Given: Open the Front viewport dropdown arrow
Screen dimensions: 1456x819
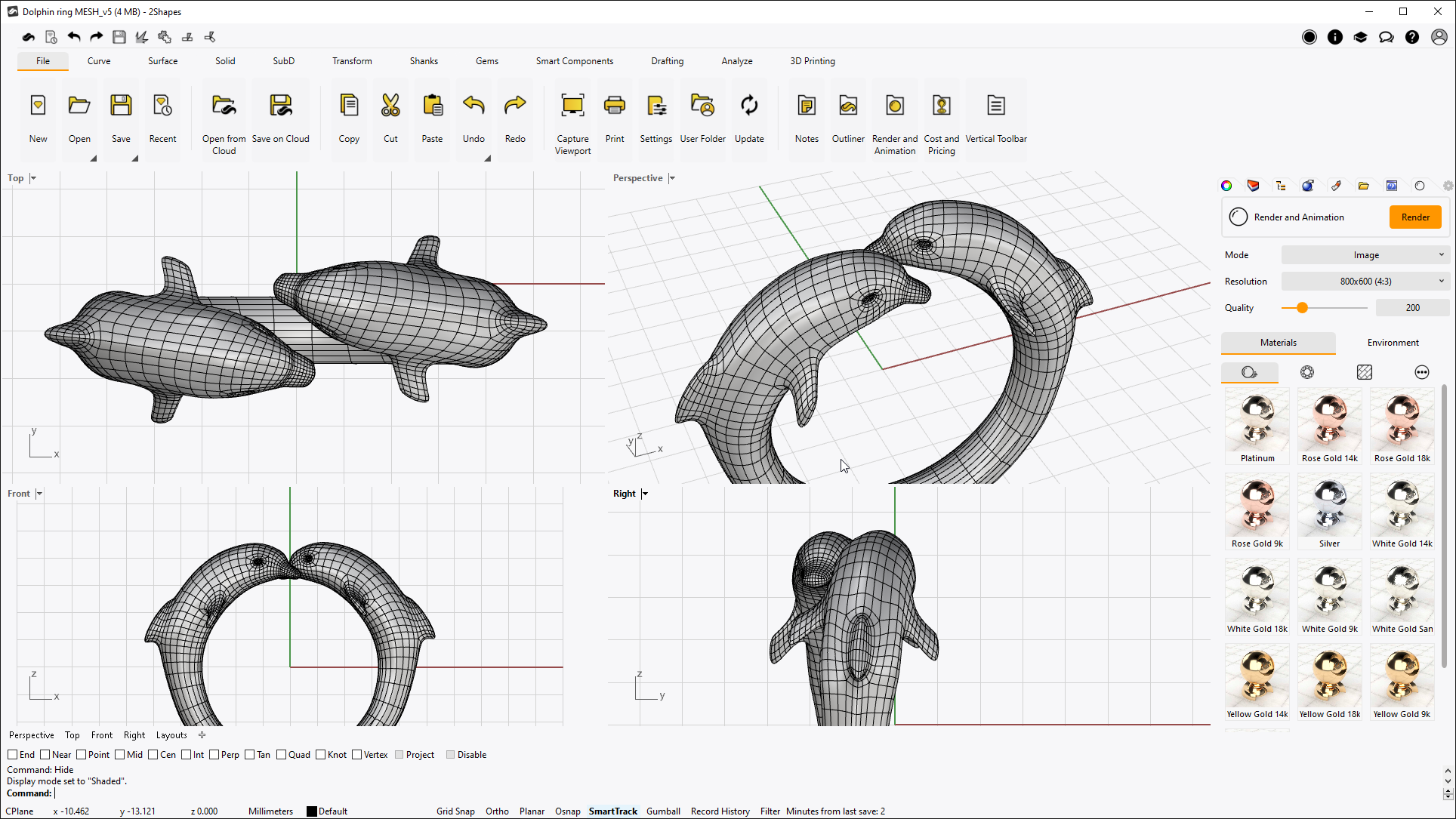Looking at the screenshot, I should coord(39,494).
